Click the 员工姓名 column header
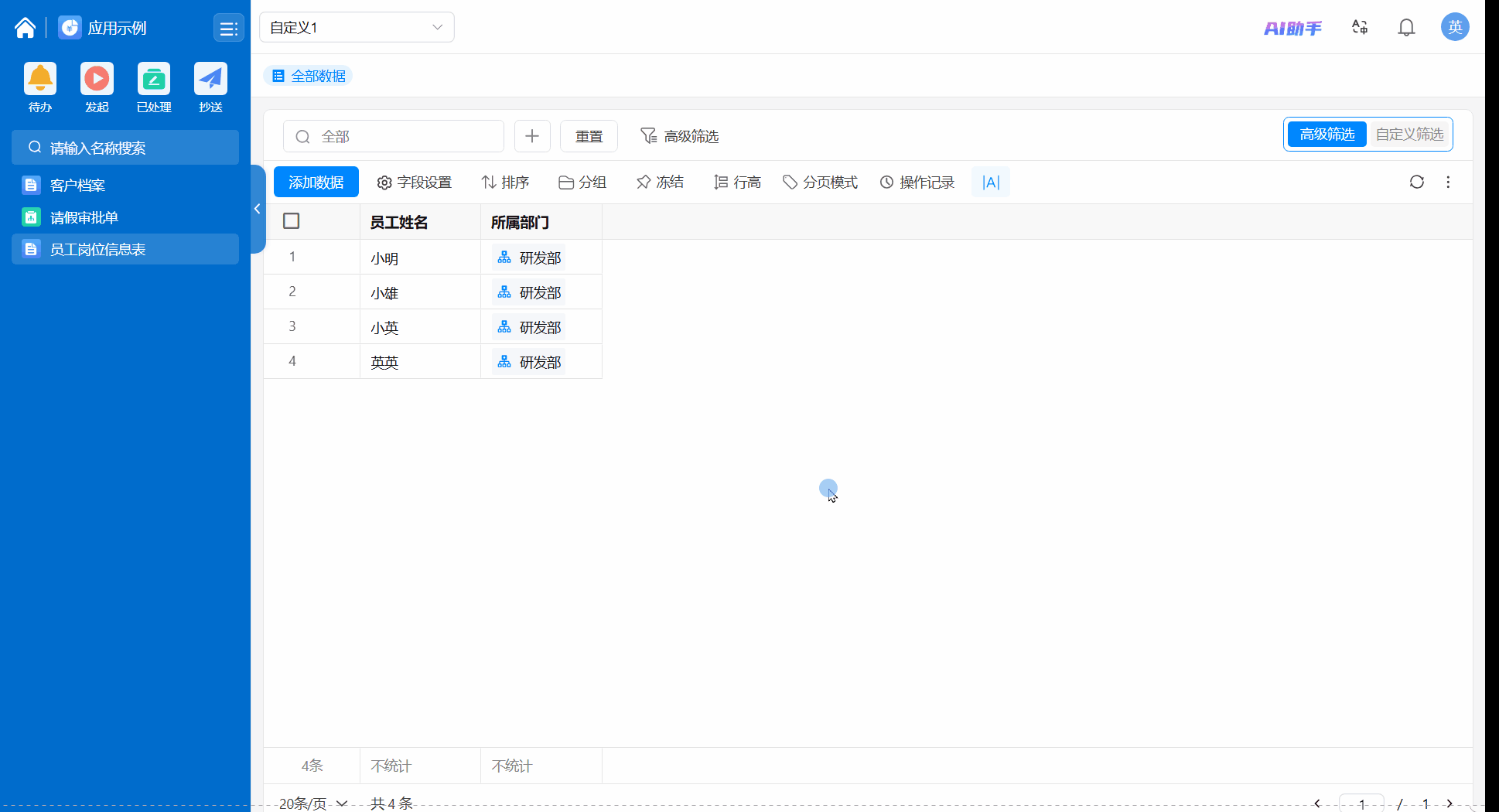 (420, 222)
